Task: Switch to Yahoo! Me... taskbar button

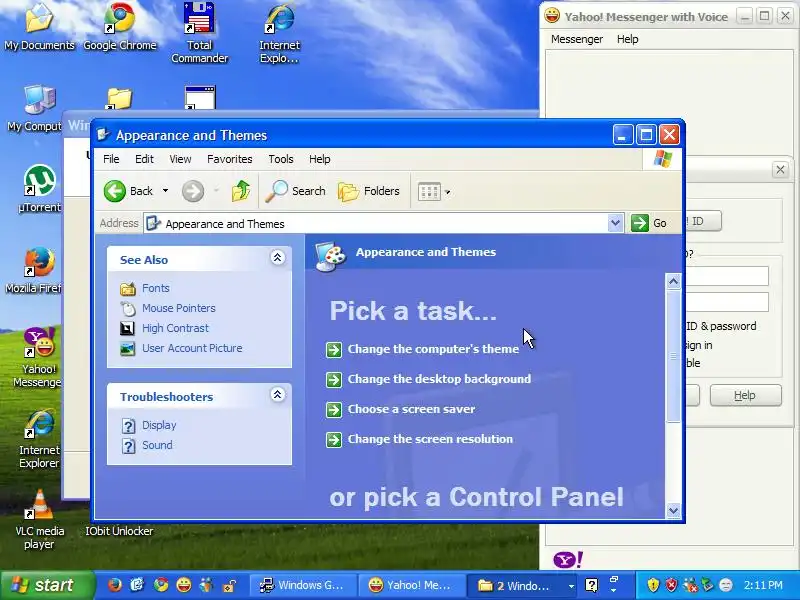Action: pyautogui.click(x=411, y=585)
